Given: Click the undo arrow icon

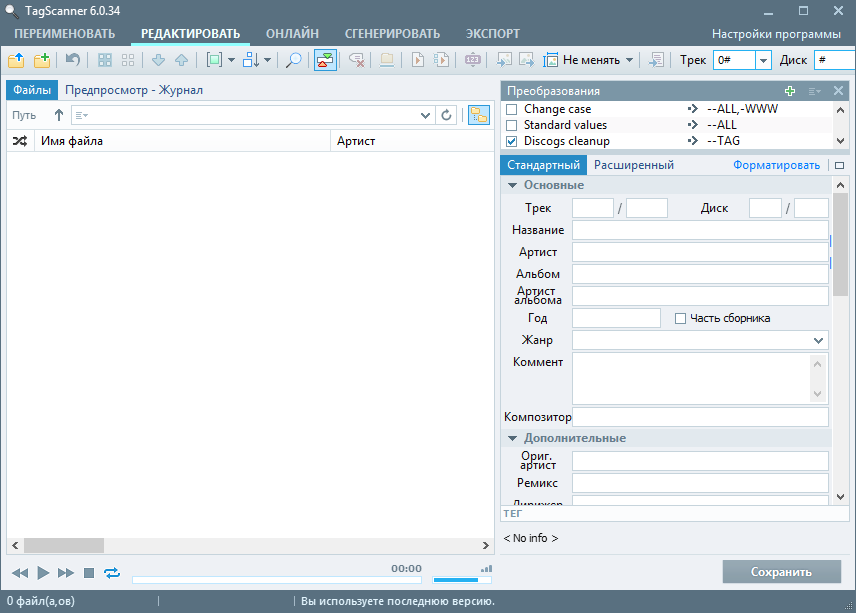Looking at the screenshot, I should click(x=73, y=60).
